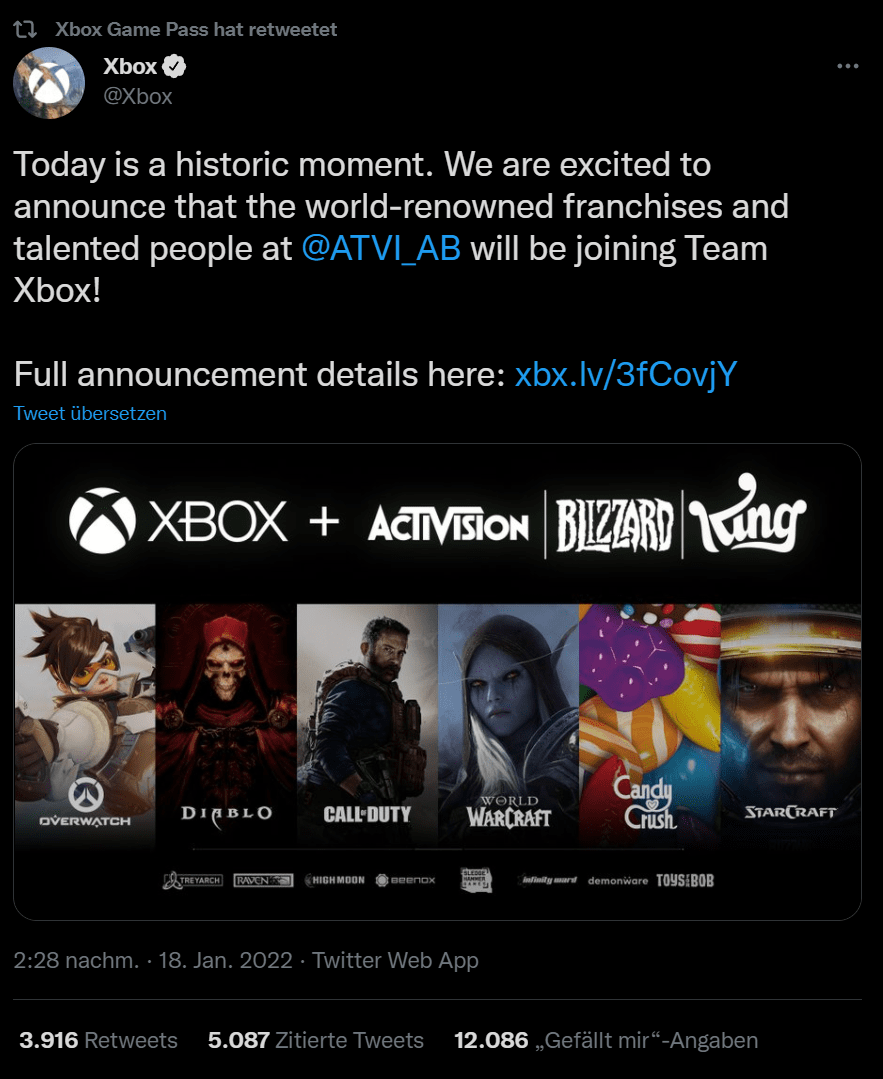Click the King logo in the banner
The height and width of the screenshot is (1079, 883).
click(747, 516)
